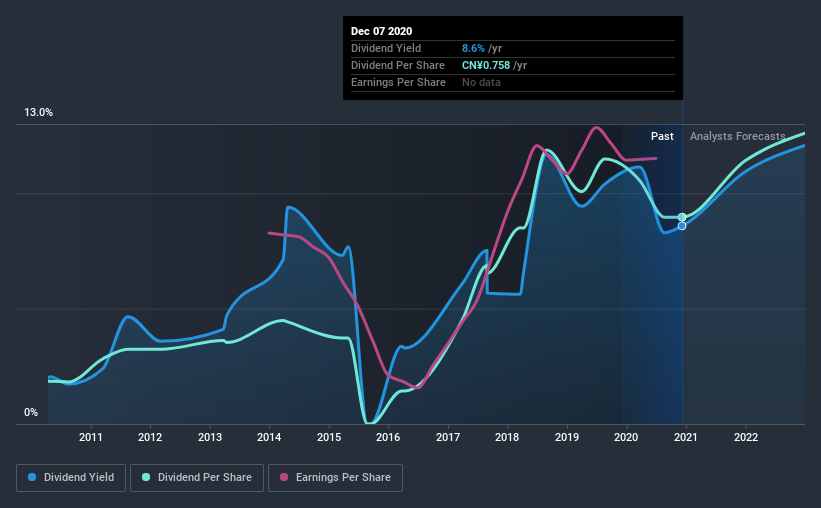
Task: Select the 2022 x-axis label
Action: [746, 437]
